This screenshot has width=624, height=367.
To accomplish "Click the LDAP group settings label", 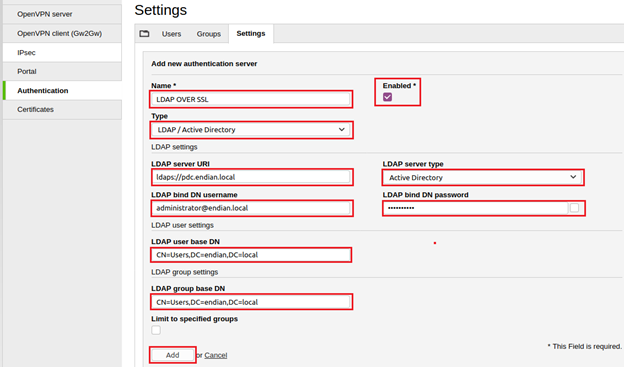I will click(185, 272).
